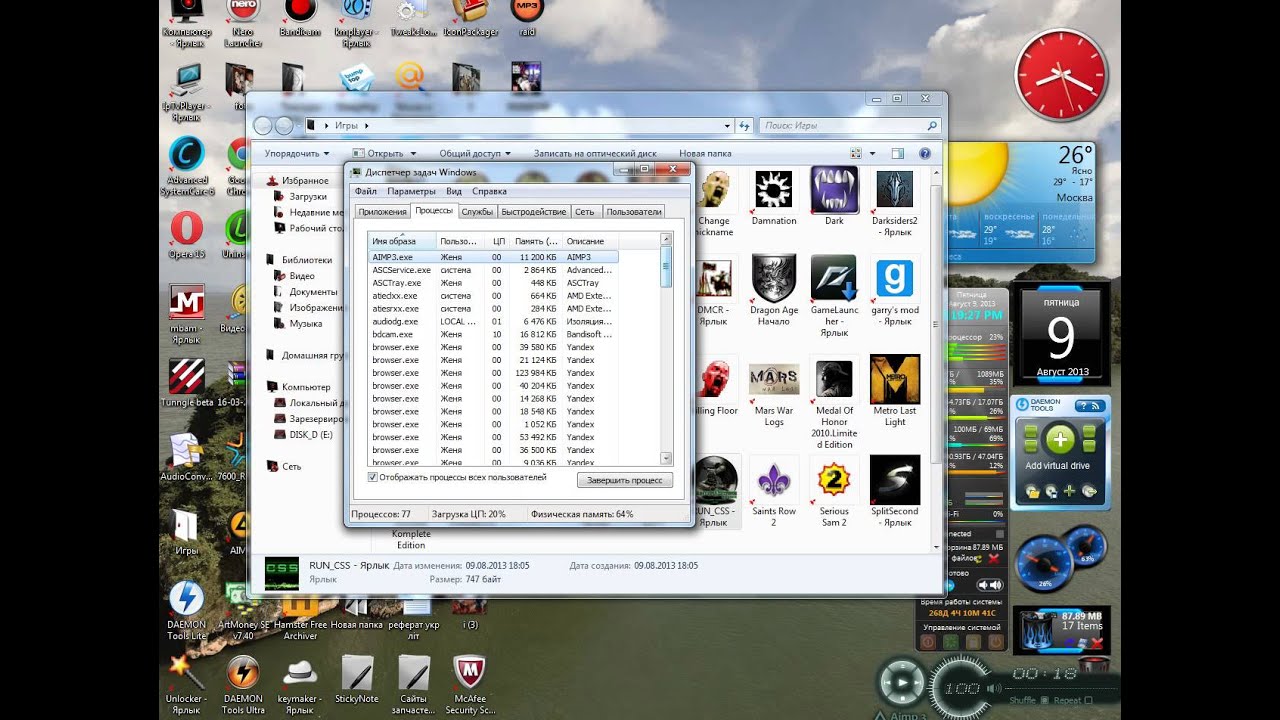
Task: Switch to the Сеть tab
Action: pos(585,212)
